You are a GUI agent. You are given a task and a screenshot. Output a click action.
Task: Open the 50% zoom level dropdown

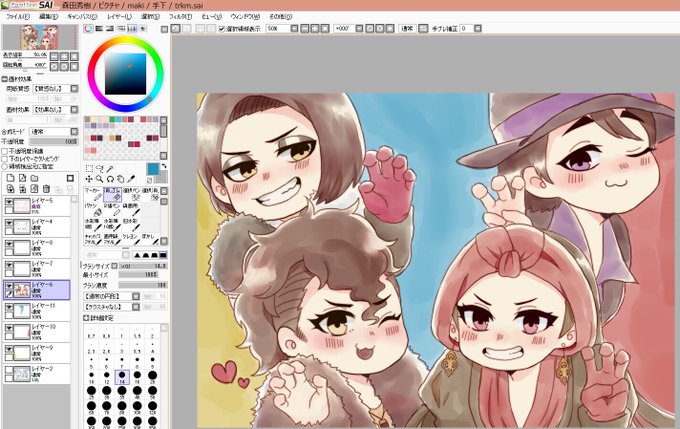tap(294, 29)
